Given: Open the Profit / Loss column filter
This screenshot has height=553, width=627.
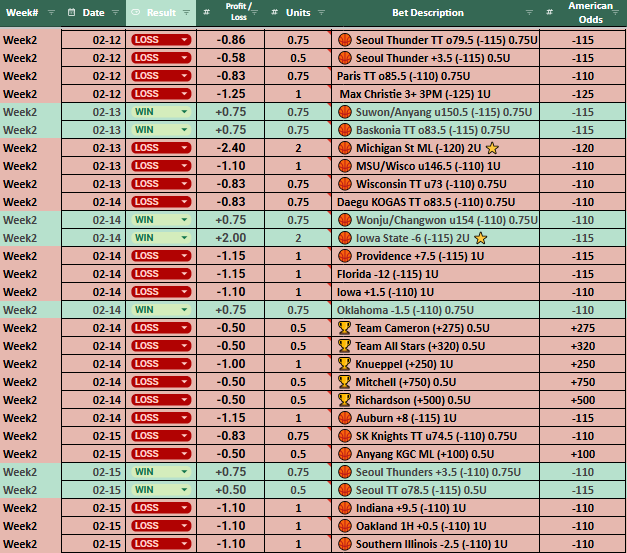Looking at the screenshot, I should coord(254,13).
